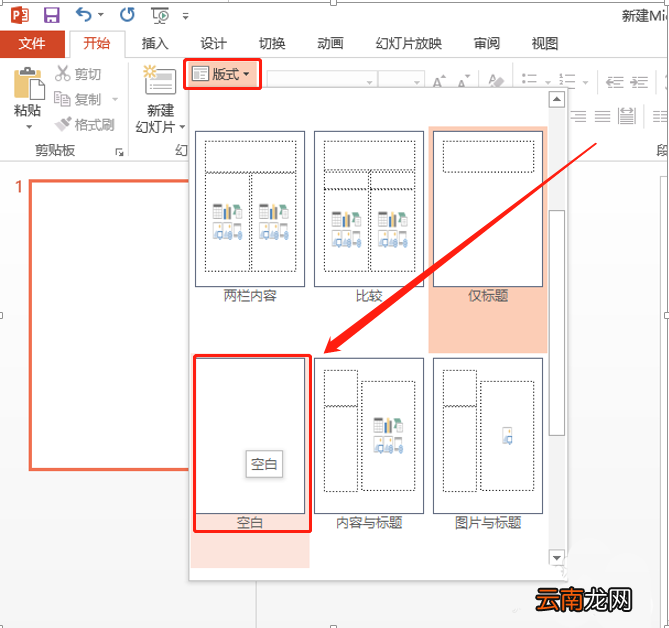
Task: Apply numbered list icon
Action: [567, 80]
